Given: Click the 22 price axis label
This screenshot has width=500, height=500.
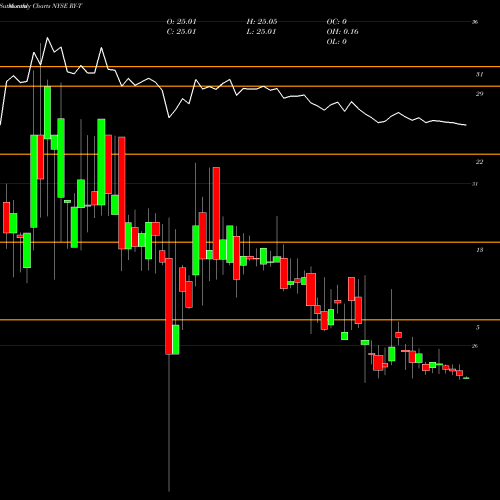Looking at the screenshot, I should click(x=479, y=162).
